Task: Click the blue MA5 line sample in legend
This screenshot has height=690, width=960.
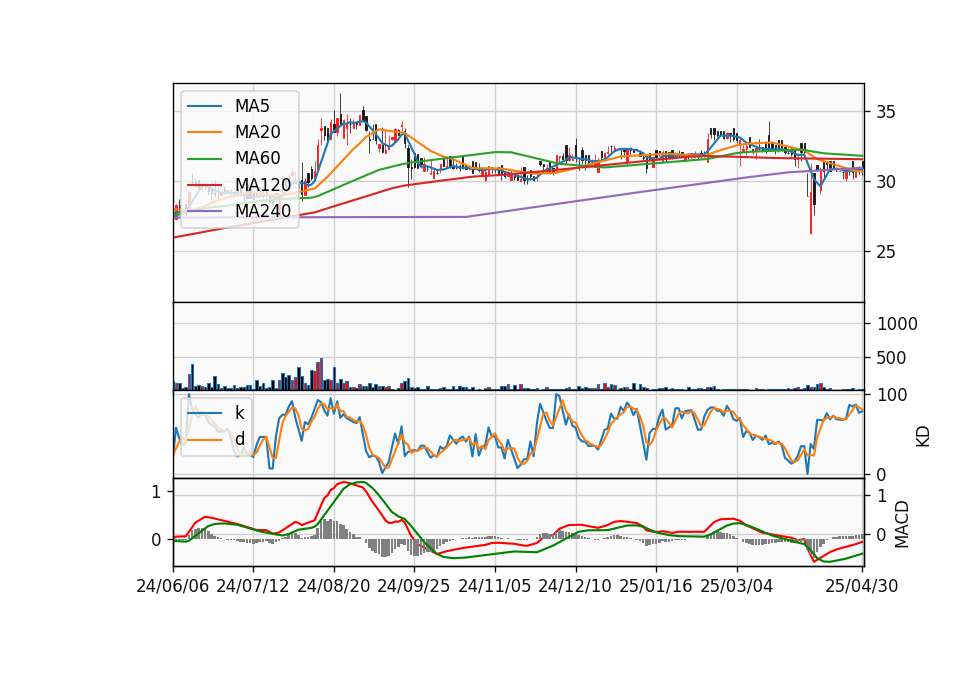Action: [x=204, y=106]
